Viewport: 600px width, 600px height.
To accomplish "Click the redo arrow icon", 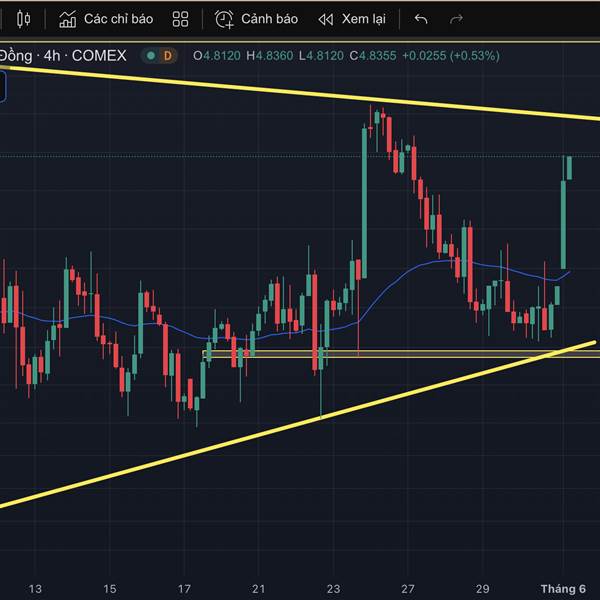I will pyautogui.click(x=456, y=19).
